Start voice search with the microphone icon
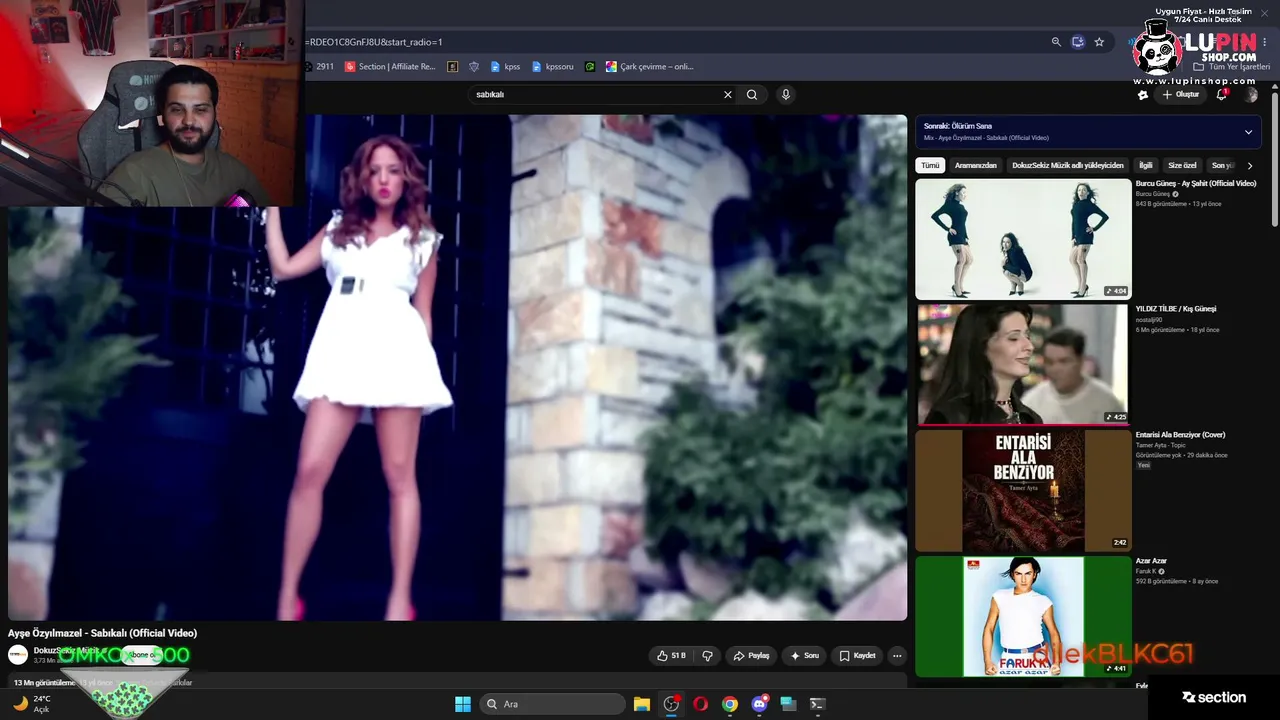The height and width of the screenshot is (720, 1280). coord(786,95)
